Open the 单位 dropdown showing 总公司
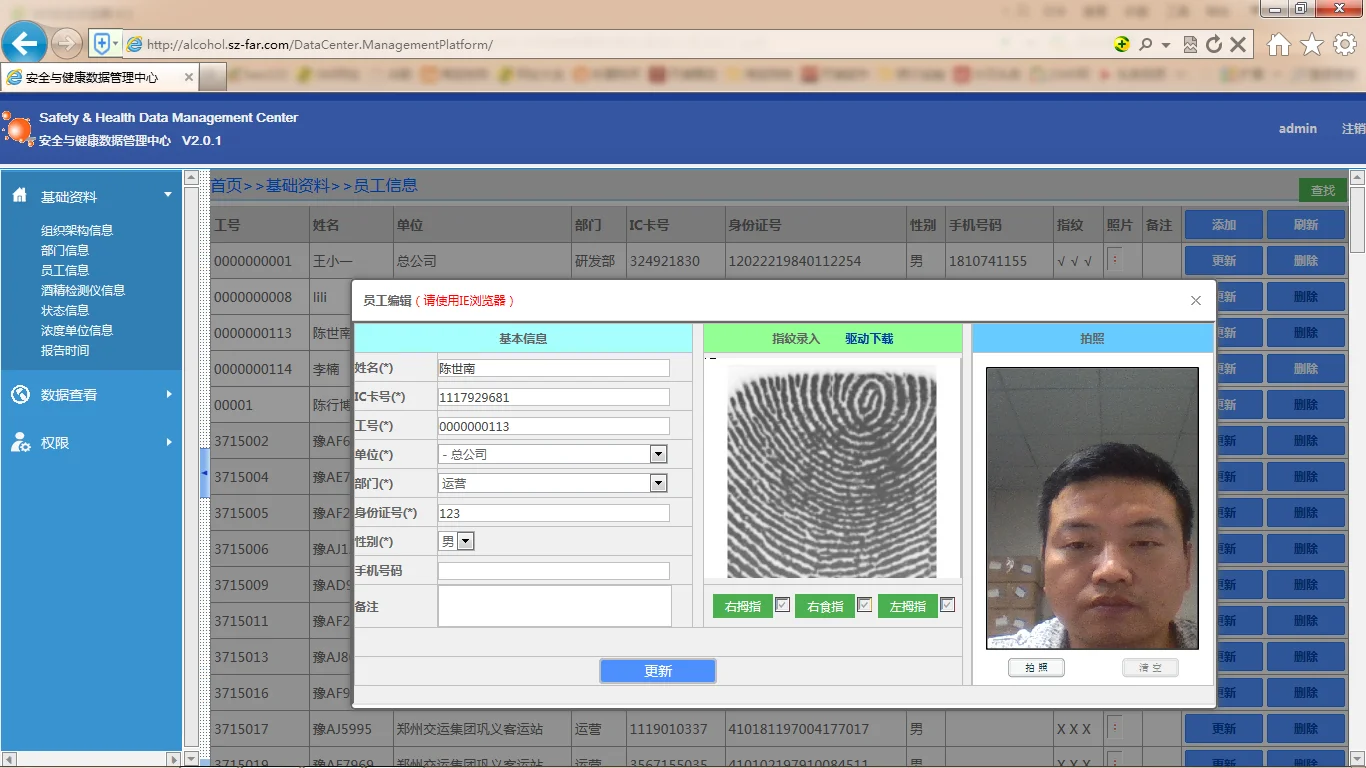The height and width of the screenshot is (768, 1366). point(657,454)
